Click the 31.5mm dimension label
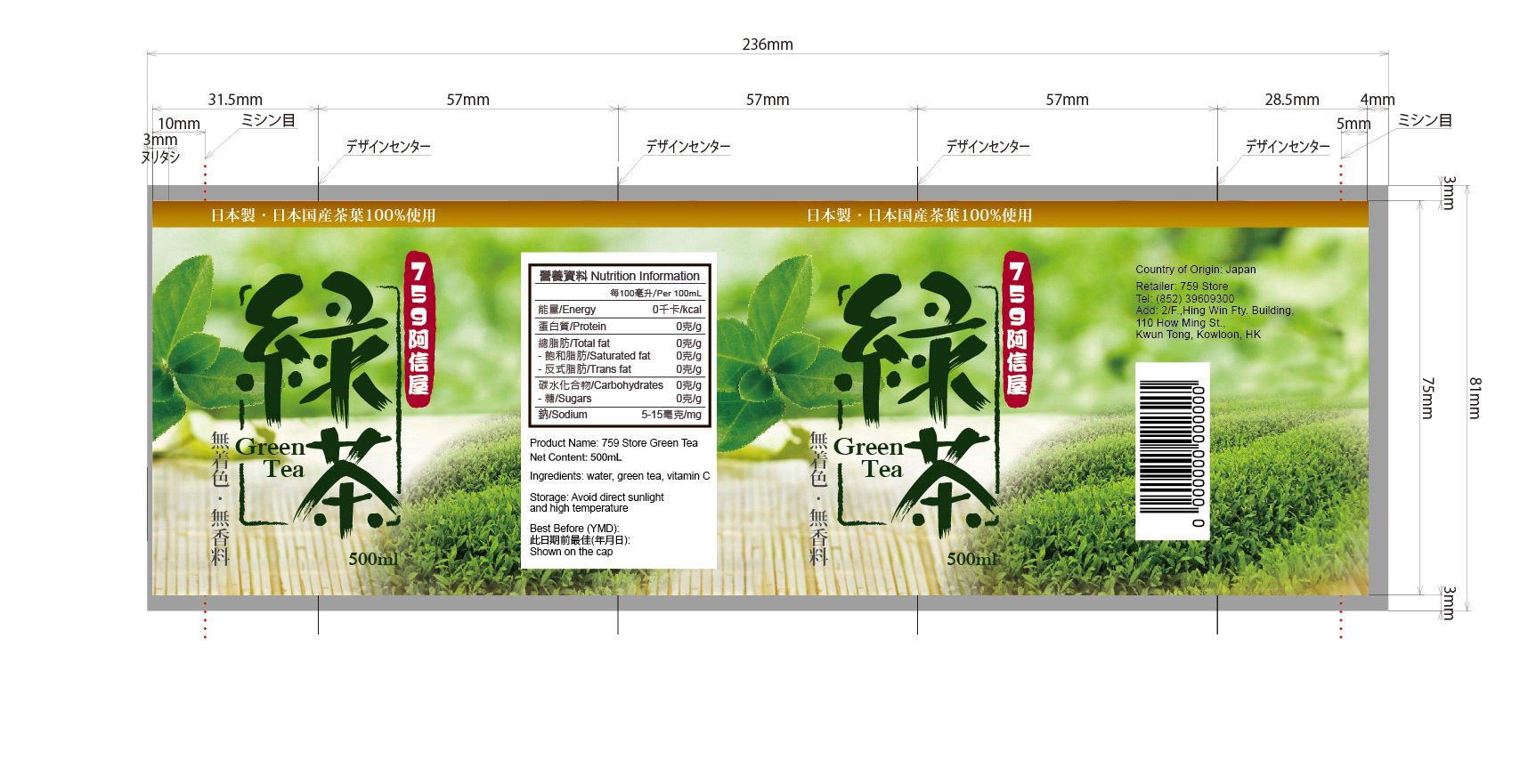Screen dimensions: 1536x784 [235, 100]
